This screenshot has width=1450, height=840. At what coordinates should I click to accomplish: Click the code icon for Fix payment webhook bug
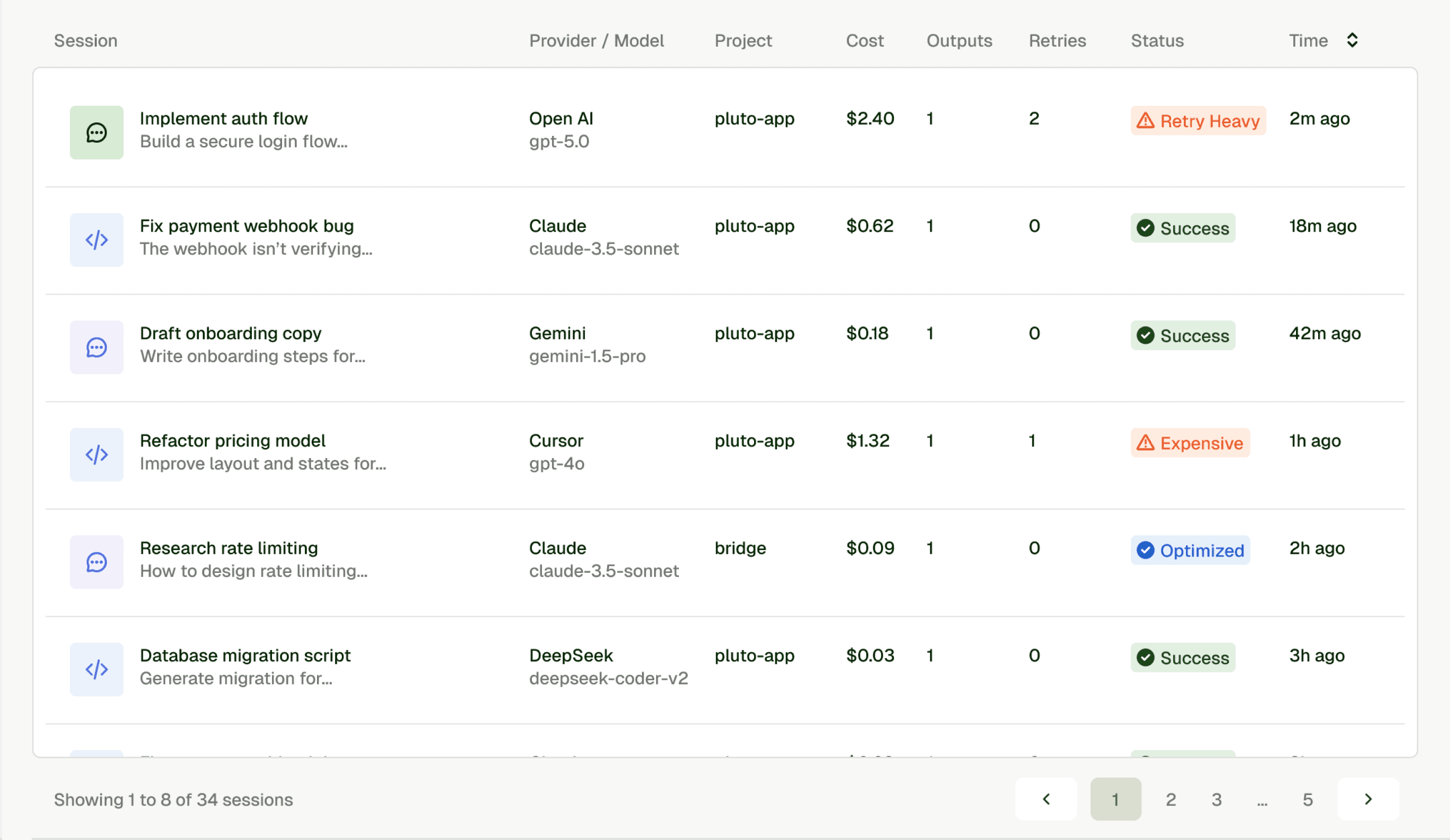pos(96,240)
